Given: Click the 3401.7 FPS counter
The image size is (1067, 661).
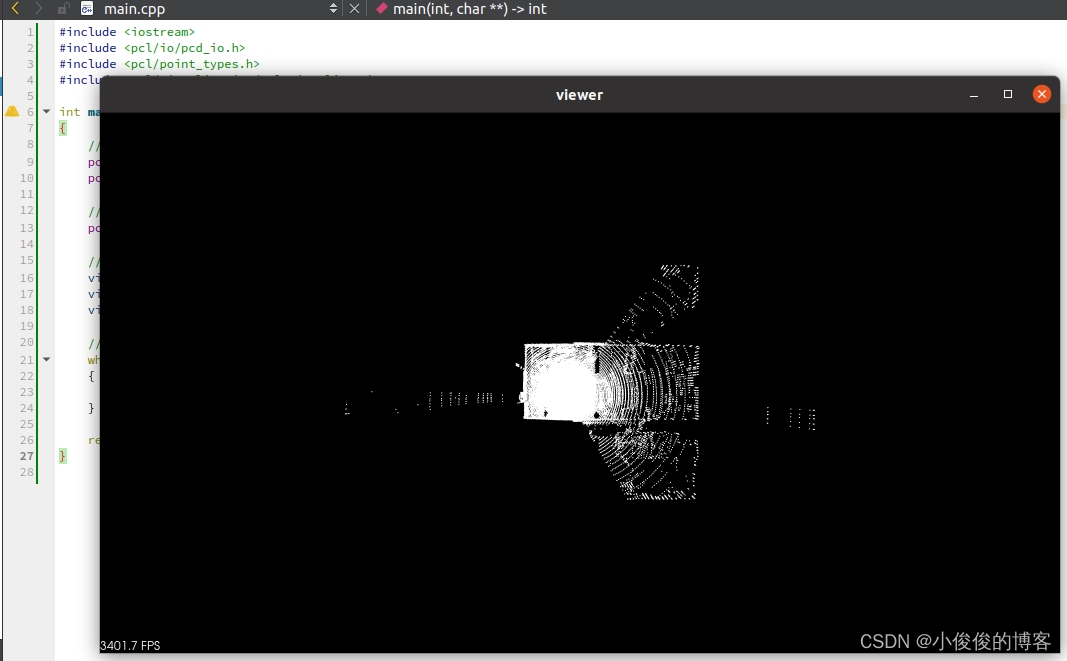Looking at the screenshot, I should pos(128,645).
